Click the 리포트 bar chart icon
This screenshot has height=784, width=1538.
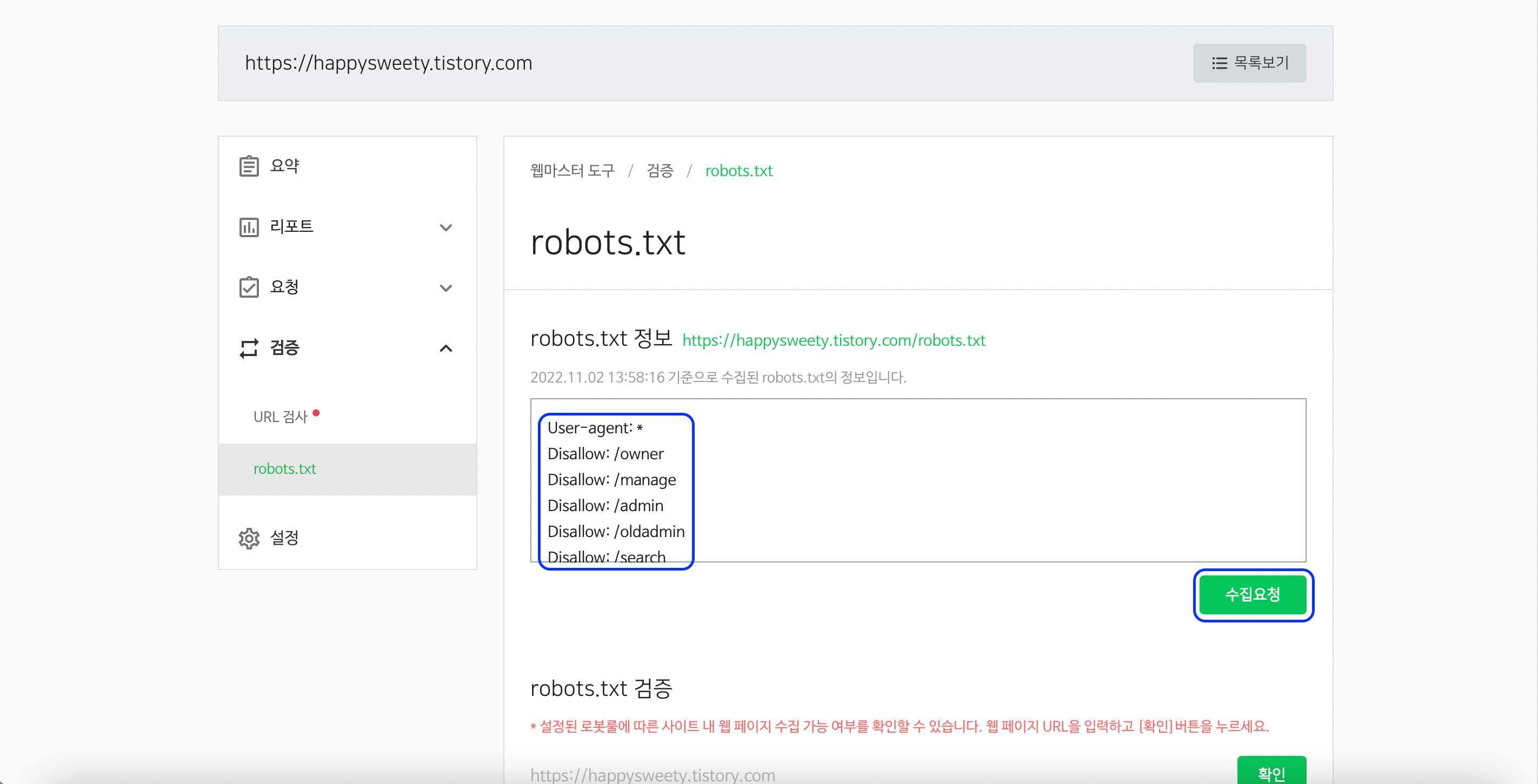249,227
